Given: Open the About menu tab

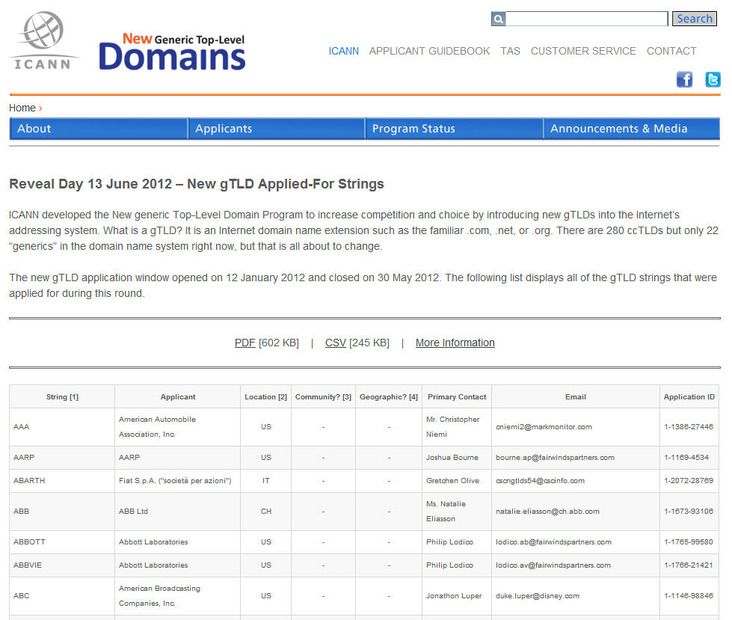Looking at the screenshot, I should (99, 128).
